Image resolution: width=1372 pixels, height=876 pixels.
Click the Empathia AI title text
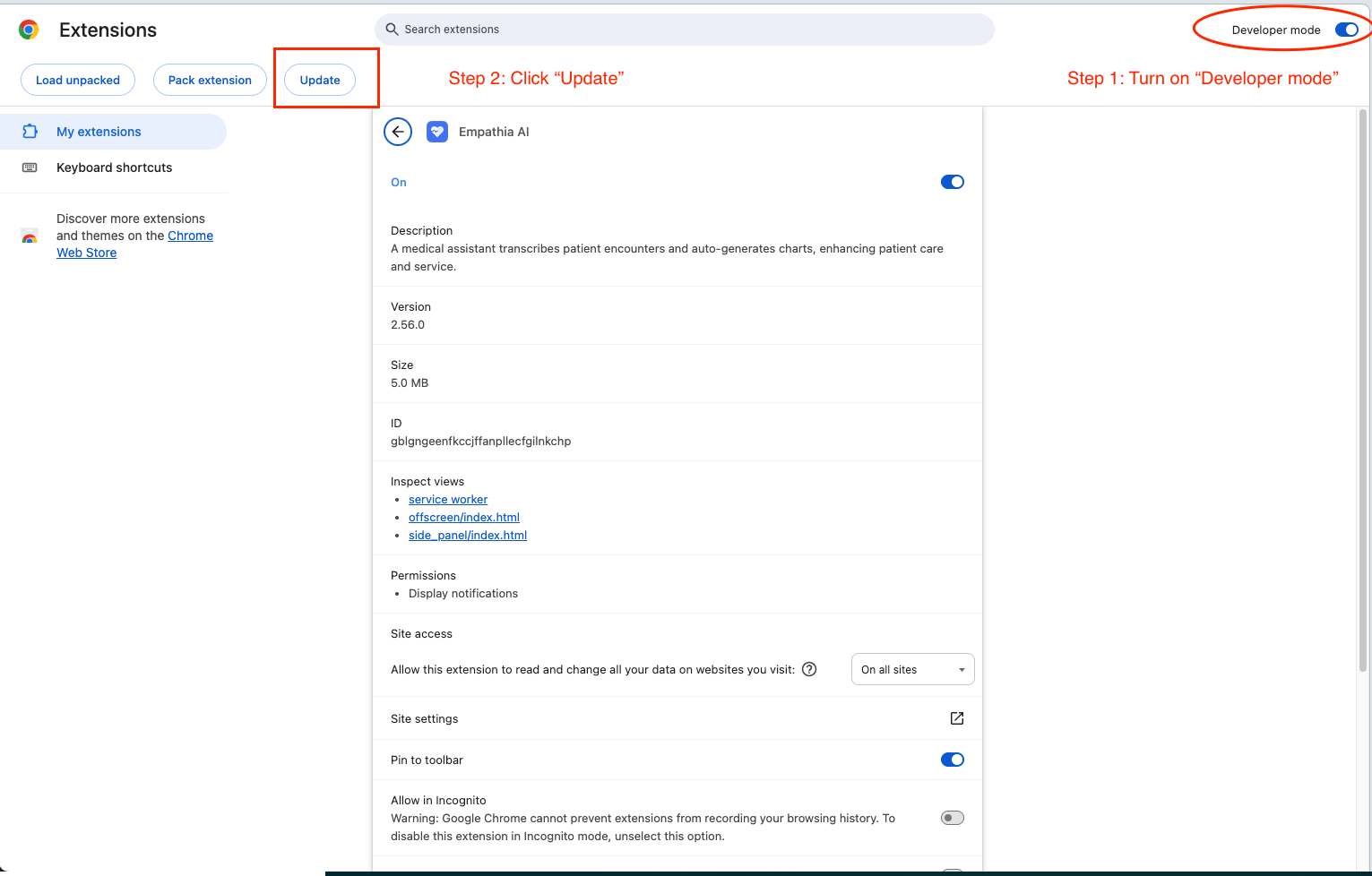coord(494,132)
